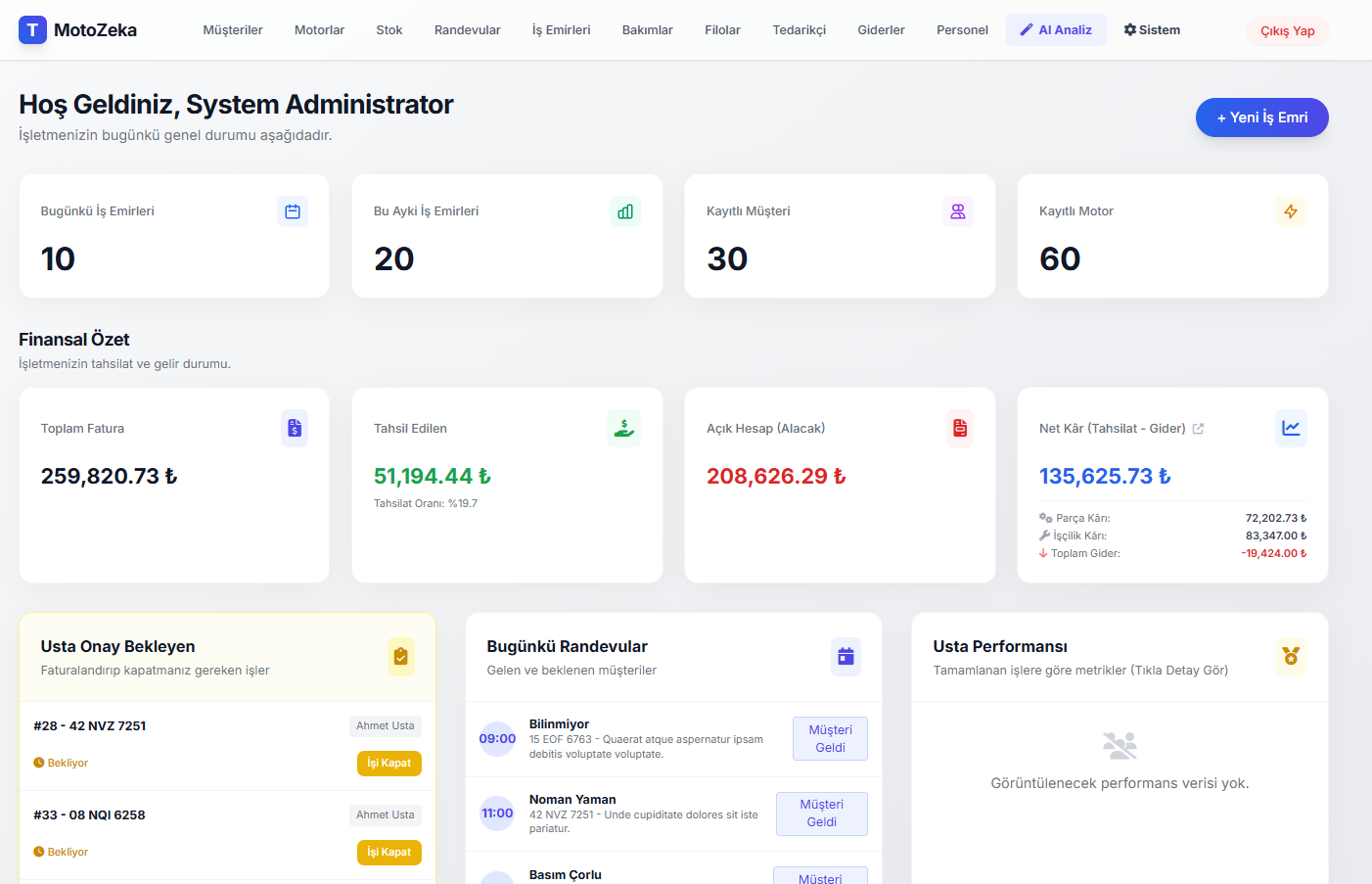Create a new work order with Yeni İş Emri
Viewport: 1372px width, 884px height.
pyautogui.click(x=1261, y=117)
